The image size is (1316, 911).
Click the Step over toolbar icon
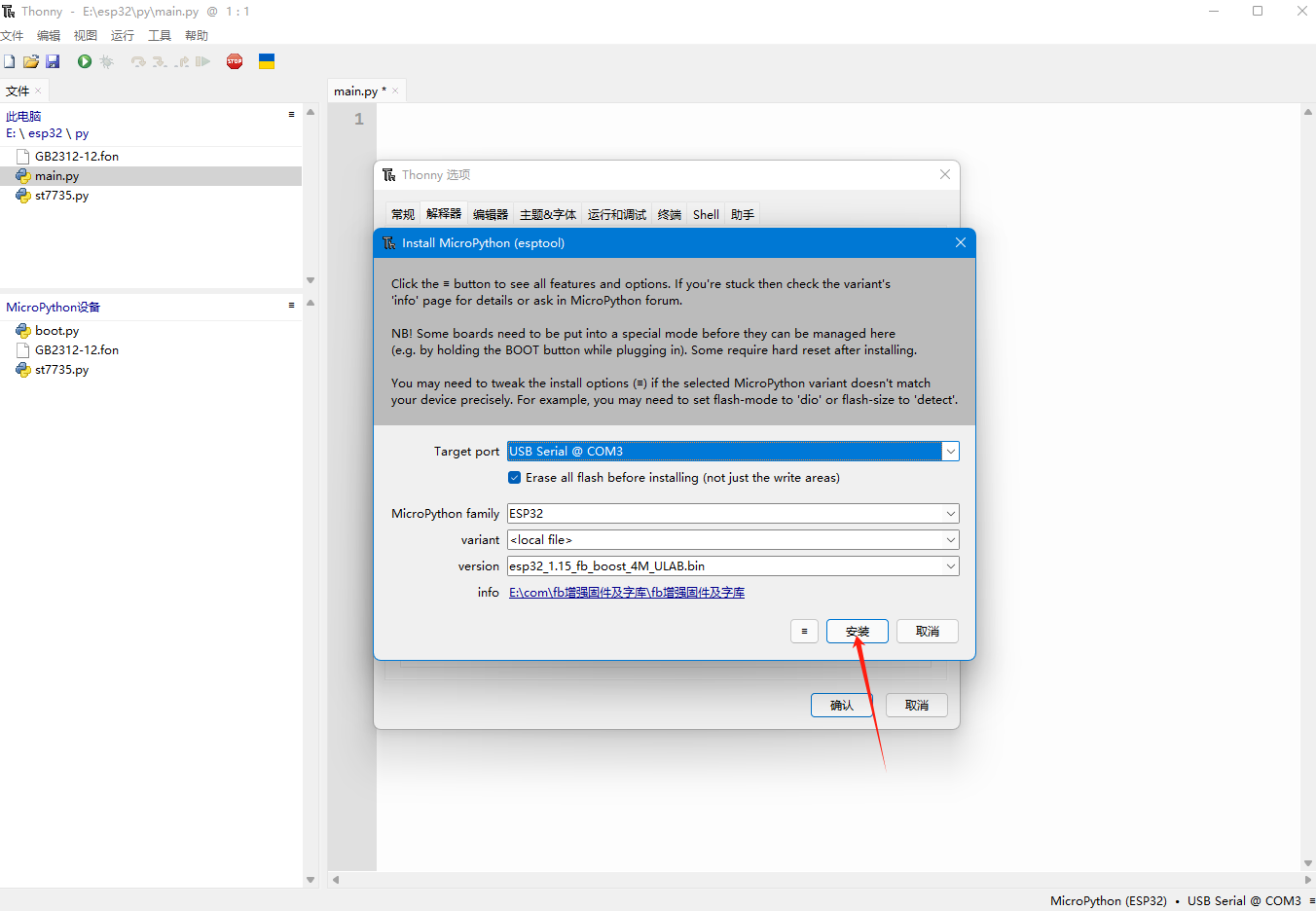coord(138,61)
